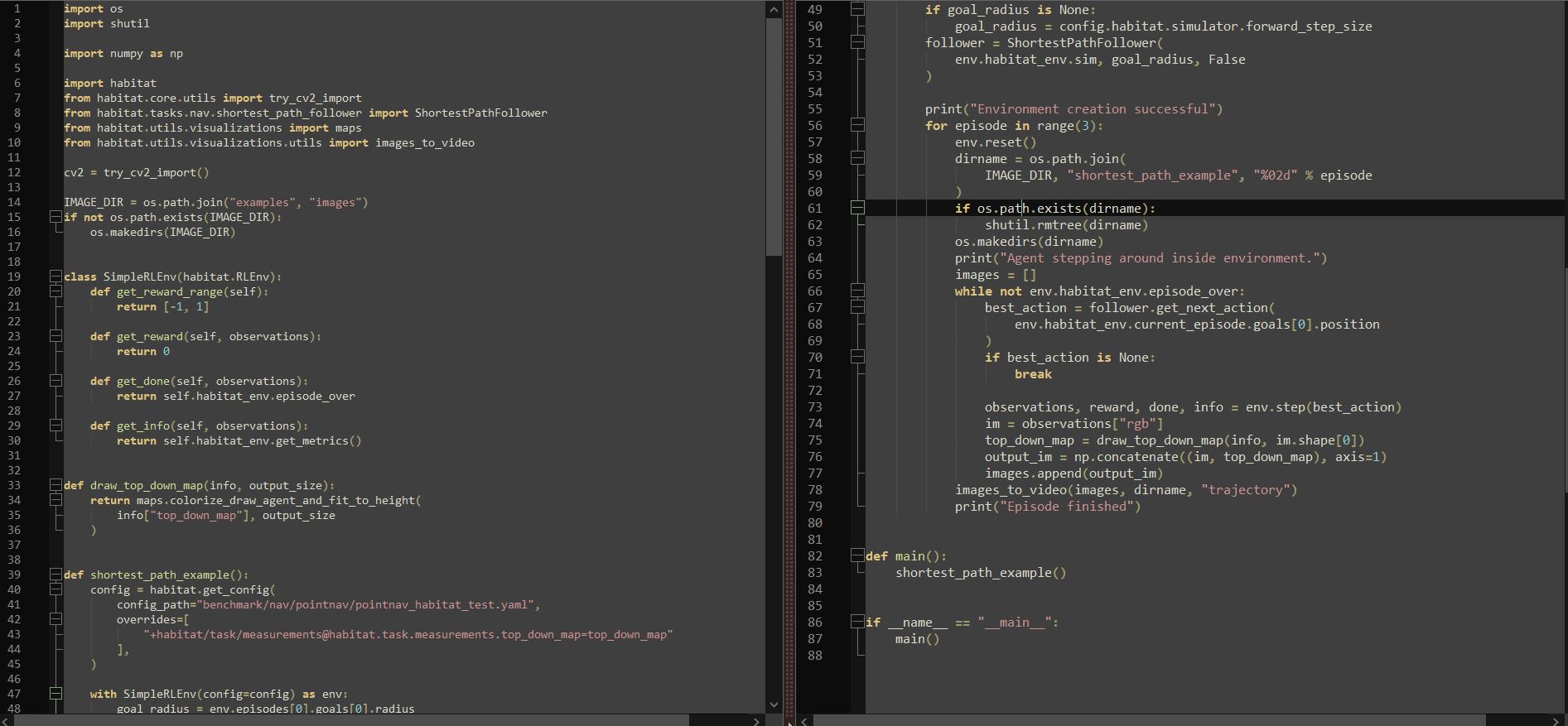Collapse fold marker beside def get_done
Screen dimensions: 1568x726
55,381
